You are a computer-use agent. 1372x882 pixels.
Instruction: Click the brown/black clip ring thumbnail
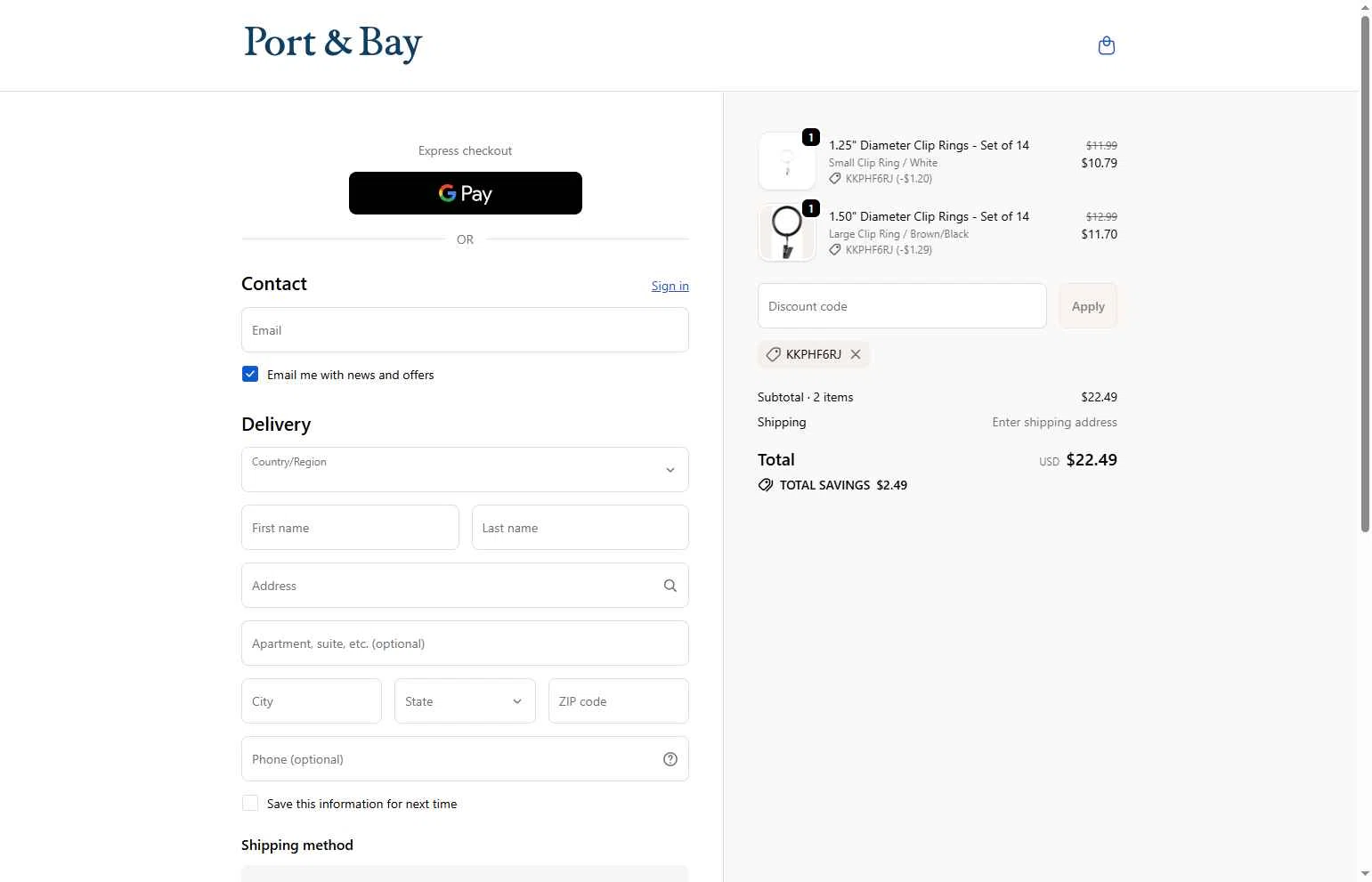[787, 232]
